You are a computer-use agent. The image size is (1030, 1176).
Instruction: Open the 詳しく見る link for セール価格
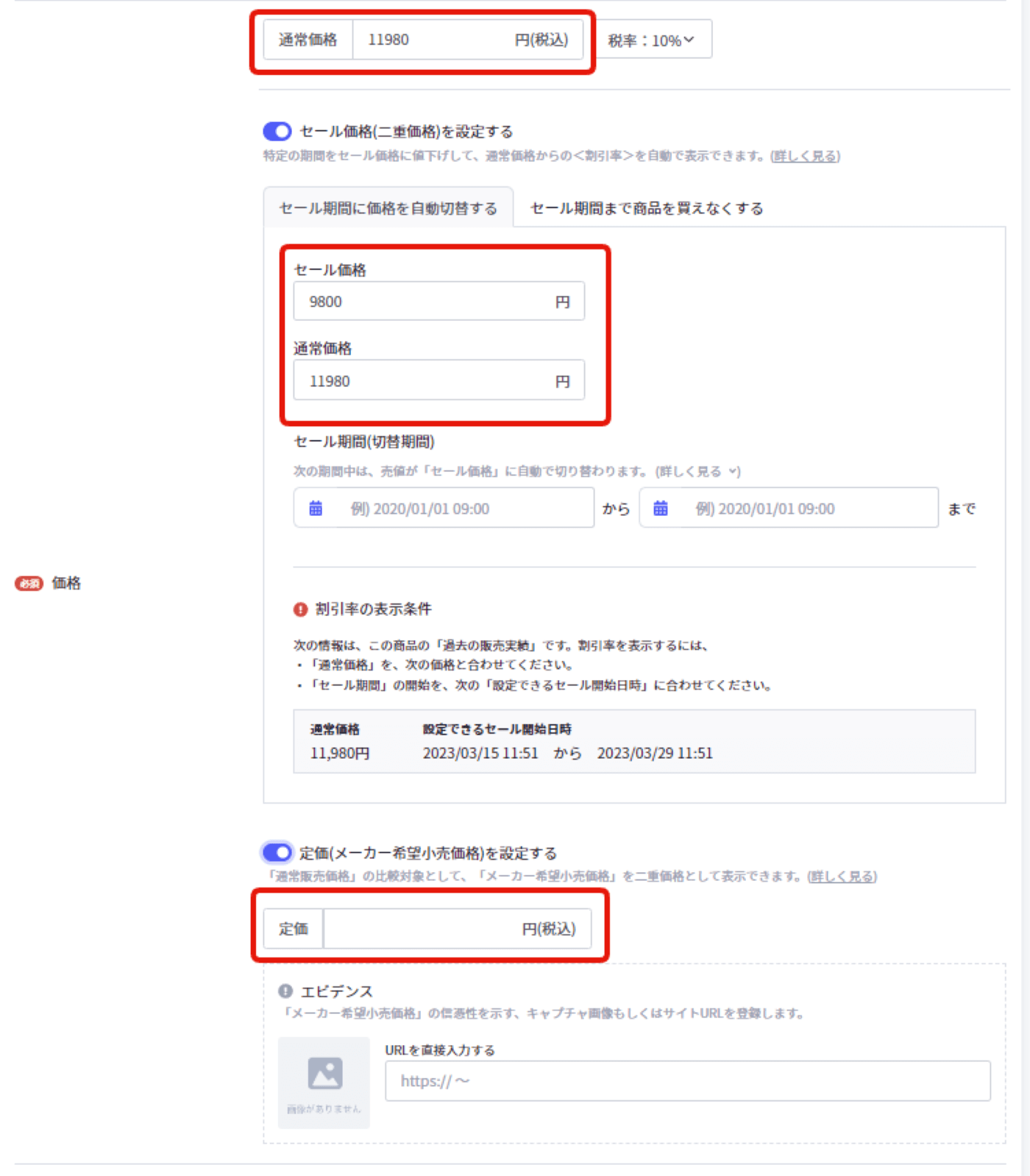point(805,156)
